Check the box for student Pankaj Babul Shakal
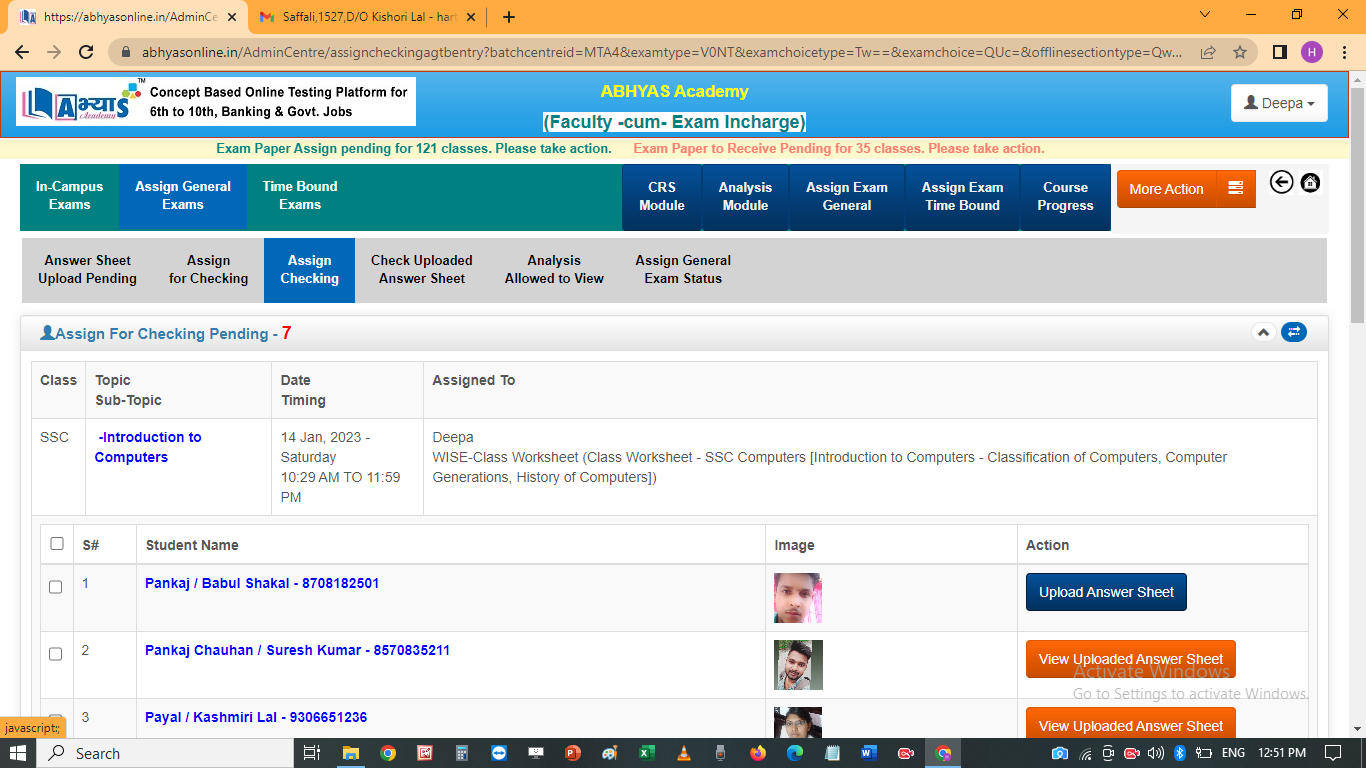 pyautogui.click(x=56, y=587)
